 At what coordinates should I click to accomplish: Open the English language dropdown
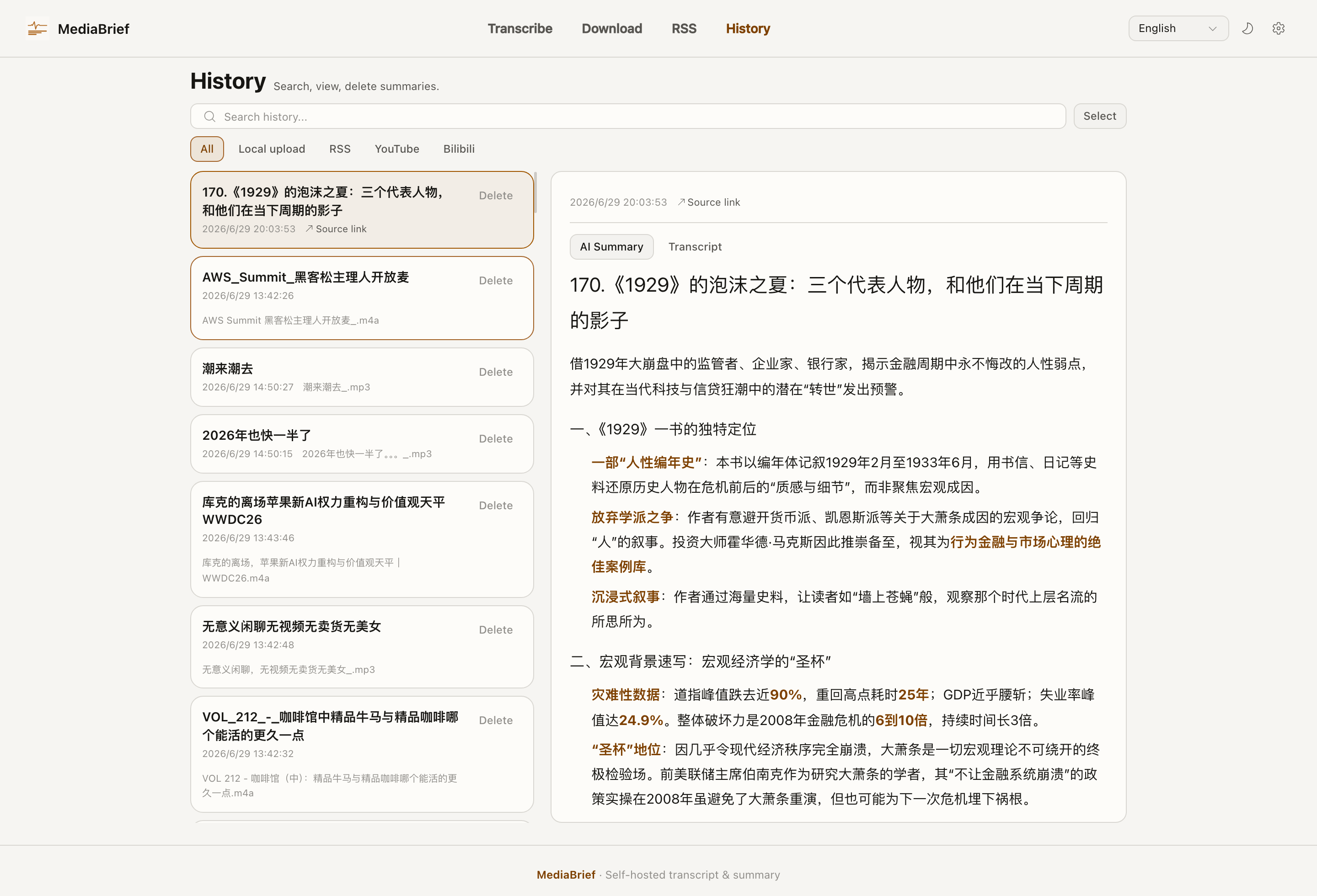pos(1178,28)
